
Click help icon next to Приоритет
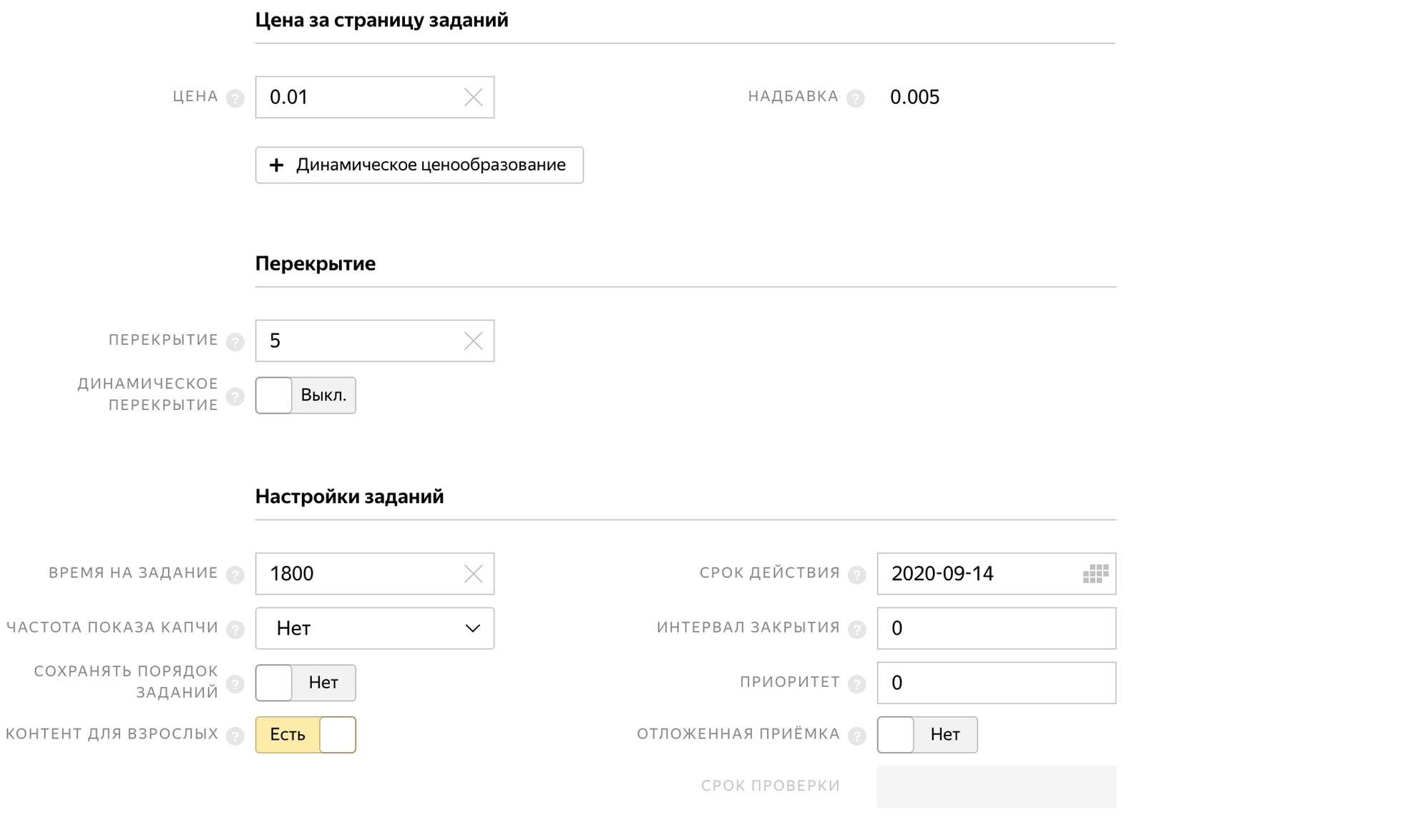856,684
